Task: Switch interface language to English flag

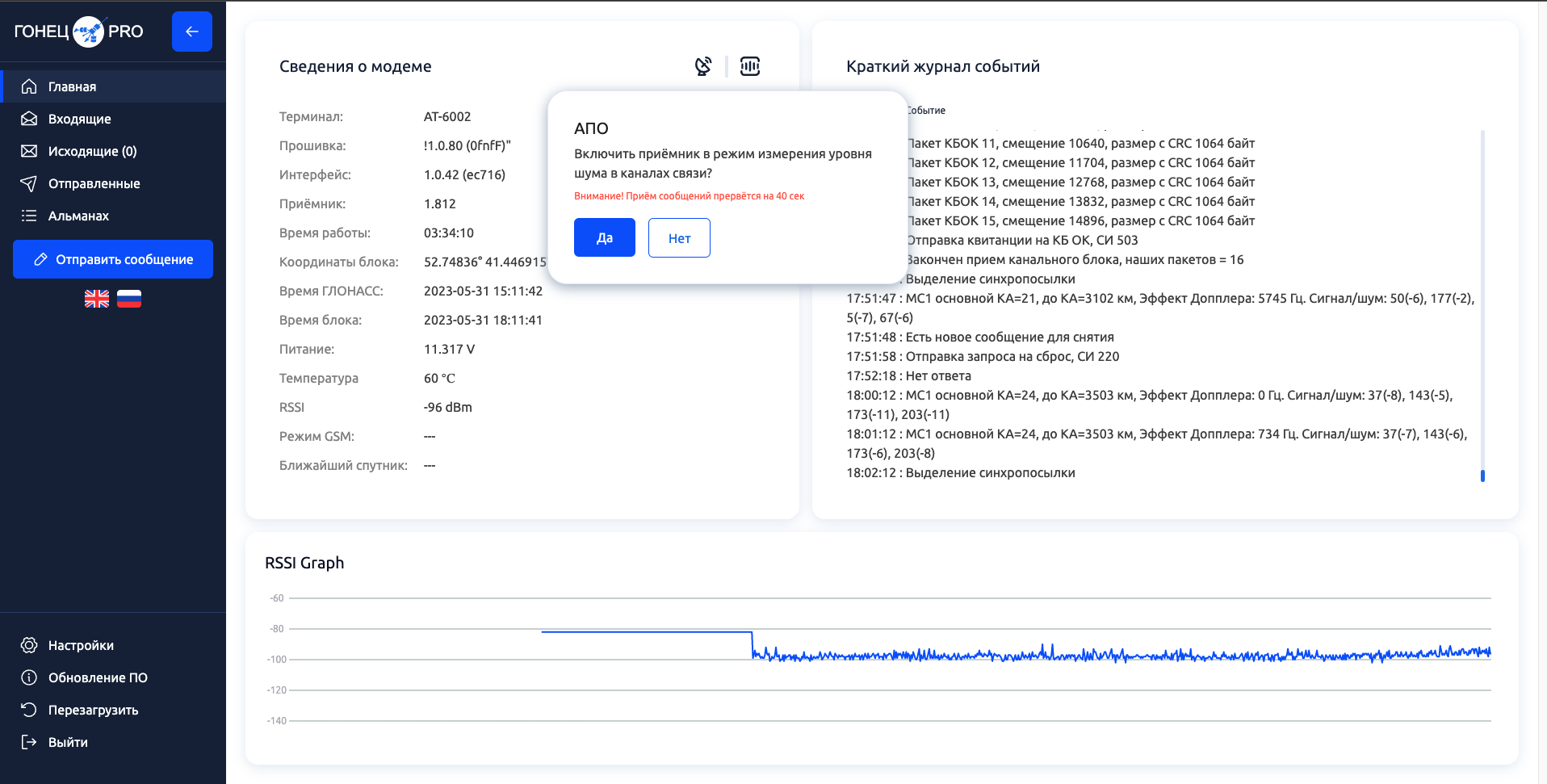Action: (x=97, y=299)
